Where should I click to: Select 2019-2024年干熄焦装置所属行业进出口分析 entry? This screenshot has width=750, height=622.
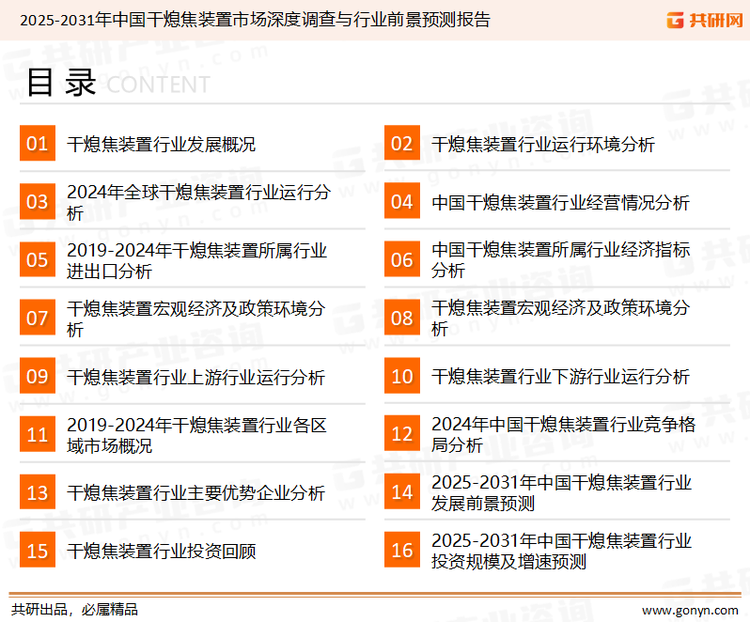[197, 260]
